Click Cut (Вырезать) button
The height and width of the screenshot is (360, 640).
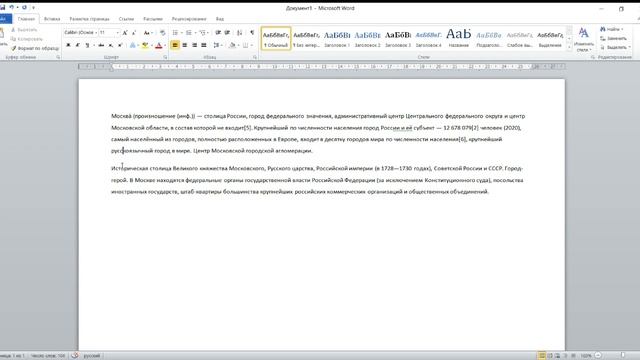pos(24,30)
